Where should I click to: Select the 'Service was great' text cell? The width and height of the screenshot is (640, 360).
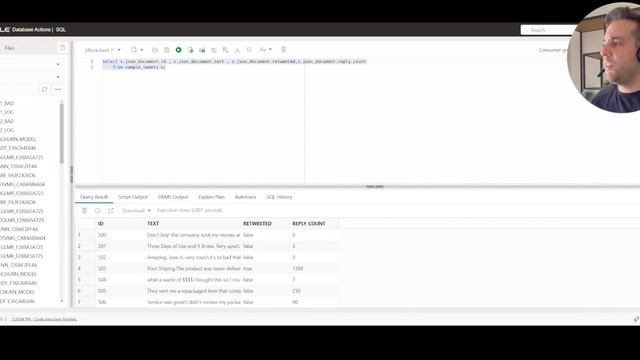[193, 302]
